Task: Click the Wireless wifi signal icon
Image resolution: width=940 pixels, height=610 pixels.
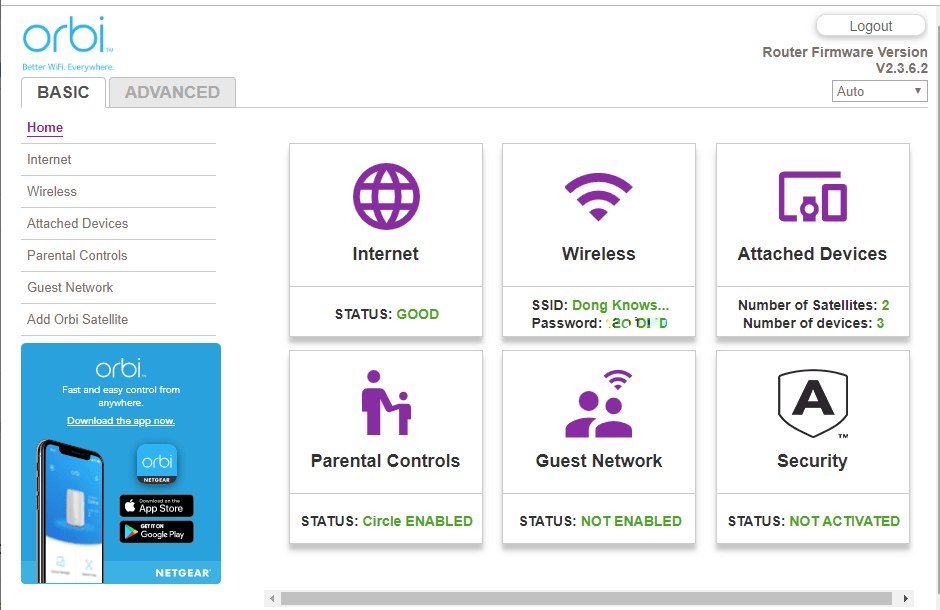Action: (x=598, y=197)
